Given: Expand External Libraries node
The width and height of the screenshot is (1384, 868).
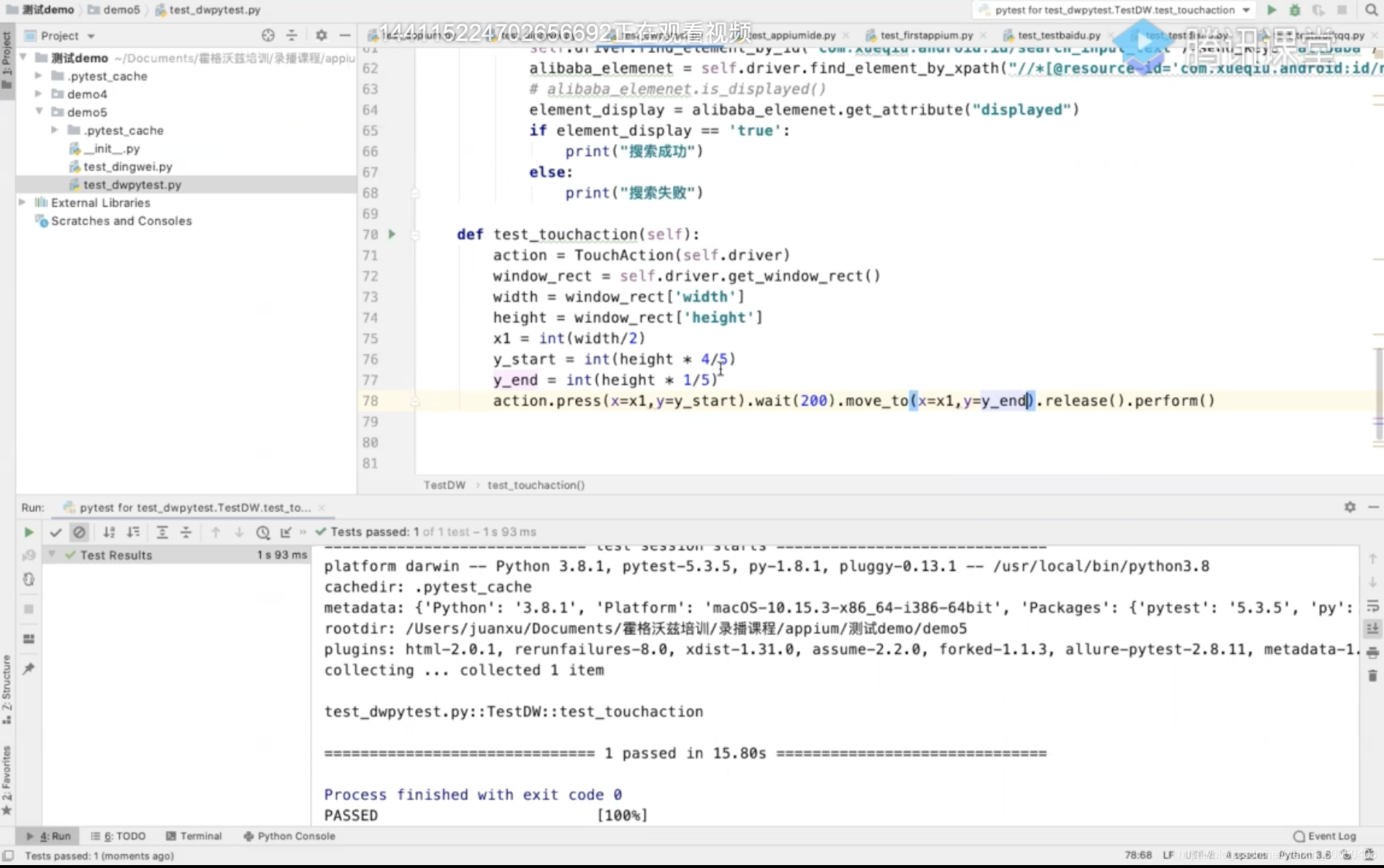Looking at the screenshot, I should click(x=22, y=202).
